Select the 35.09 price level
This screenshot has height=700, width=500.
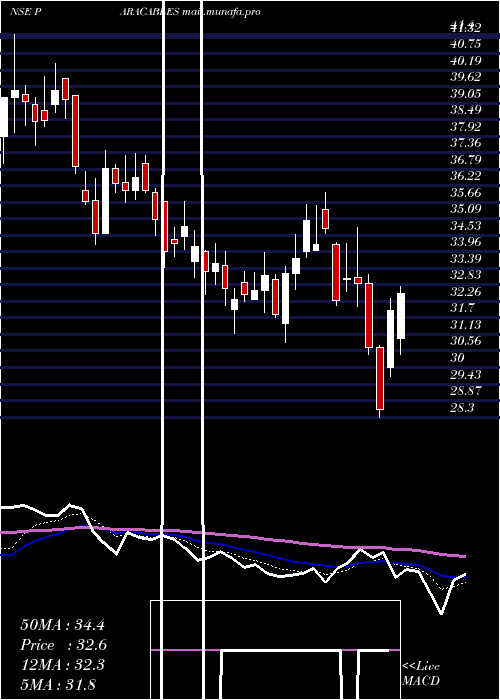coord(466,209)
